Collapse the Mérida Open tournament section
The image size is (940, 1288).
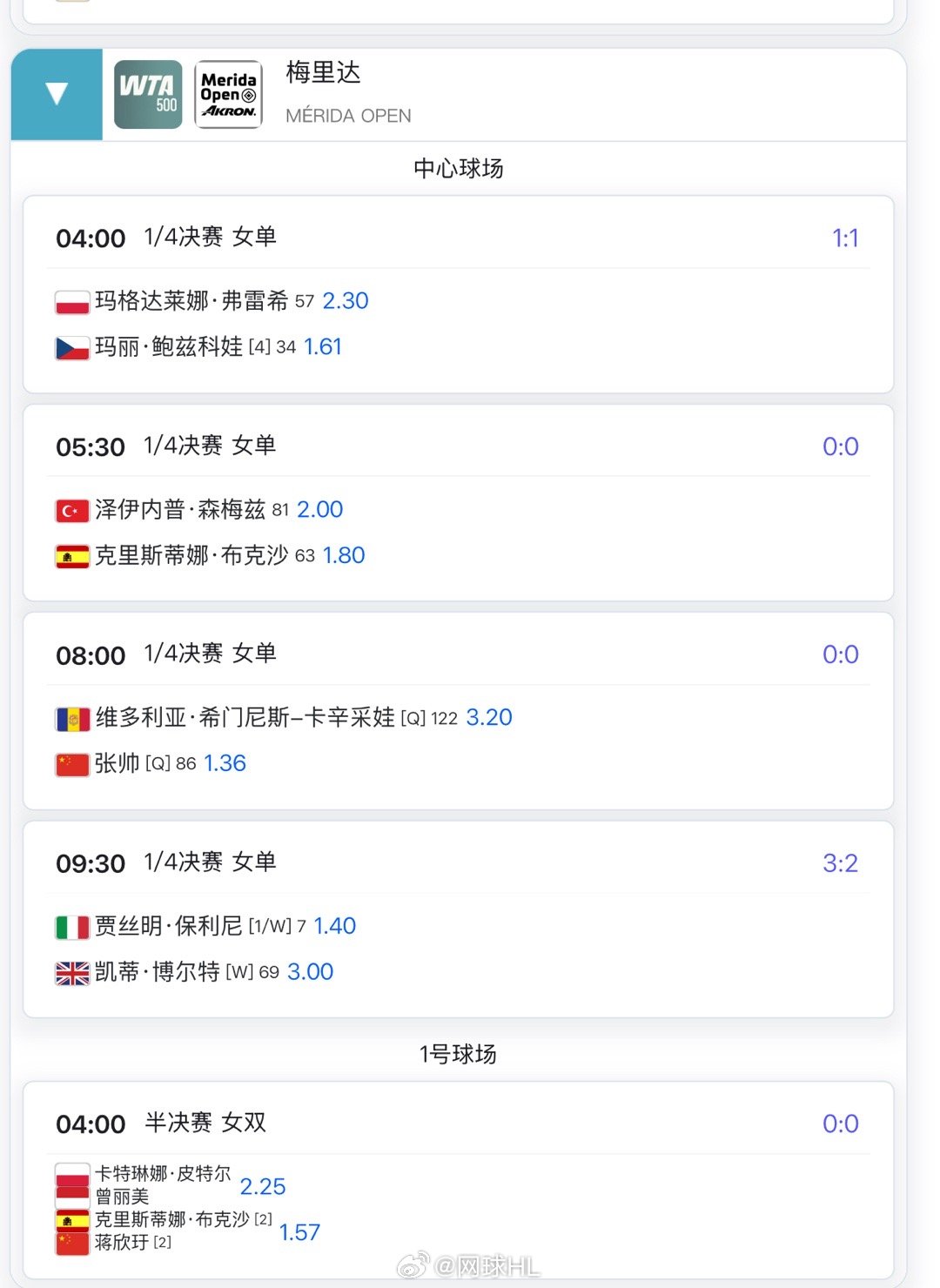[x=57, y=94]
